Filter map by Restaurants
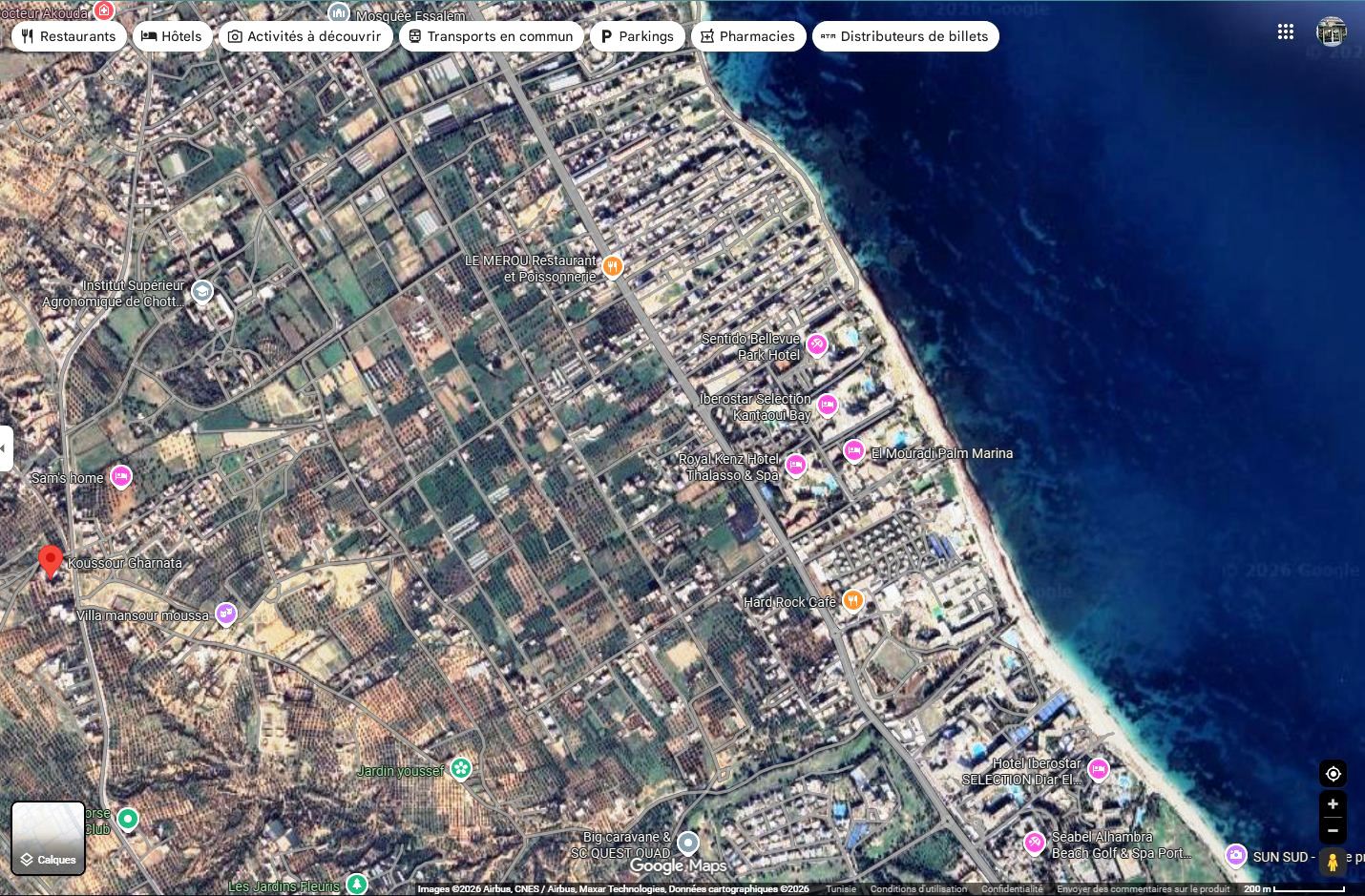1365x896 pixels. (68, 36)
